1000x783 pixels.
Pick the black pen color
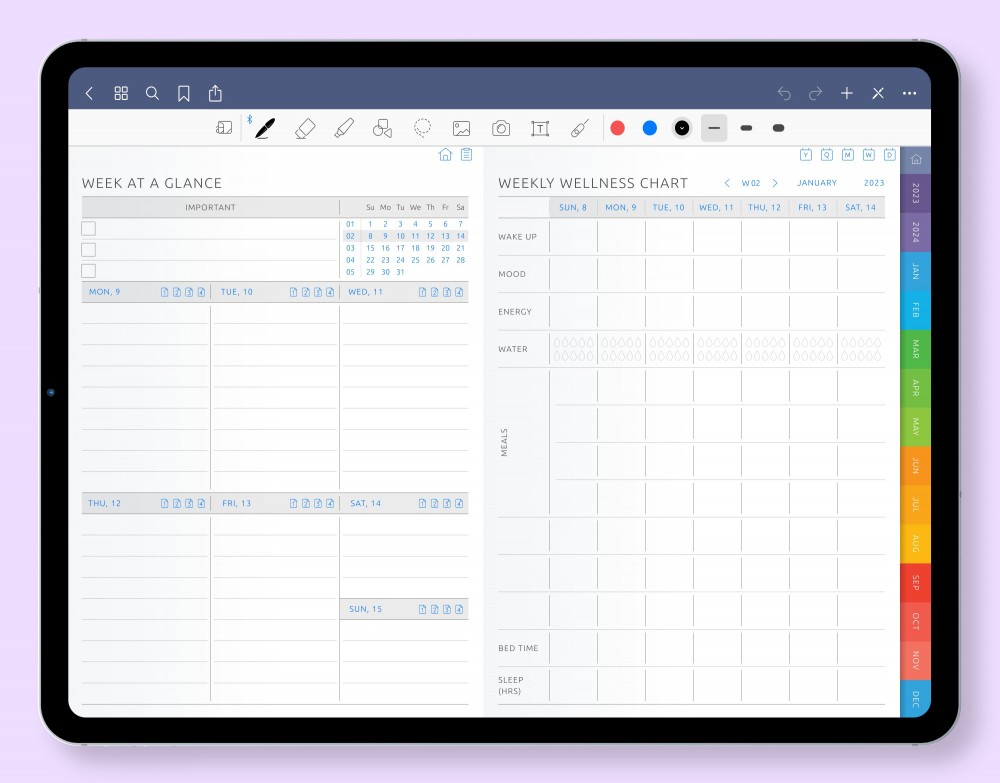[682, 128]
